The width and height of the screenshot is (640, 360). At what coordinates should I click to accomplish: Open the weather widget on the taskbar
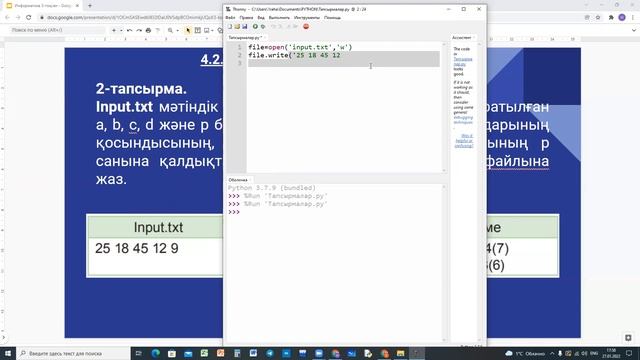(525, 353)
